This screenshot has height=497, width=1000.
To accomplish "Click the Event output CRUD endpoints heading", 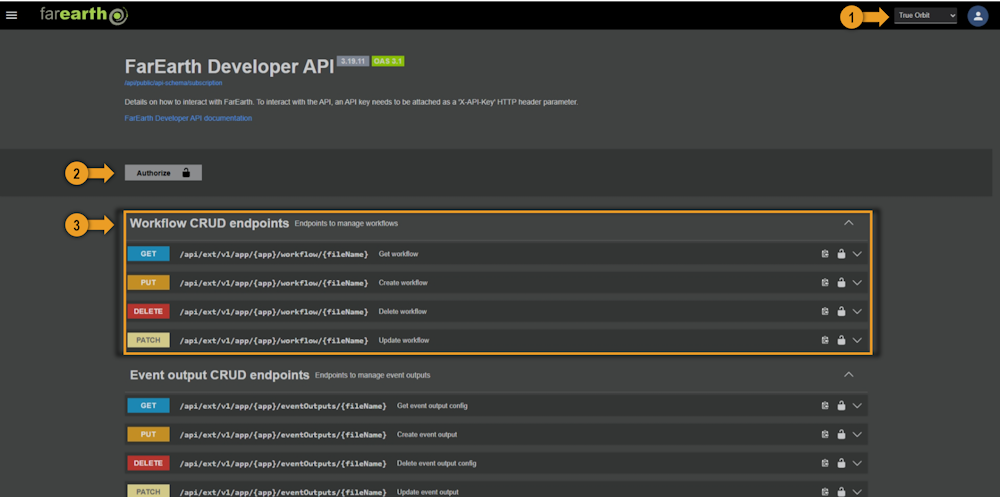I will (219, 375).
